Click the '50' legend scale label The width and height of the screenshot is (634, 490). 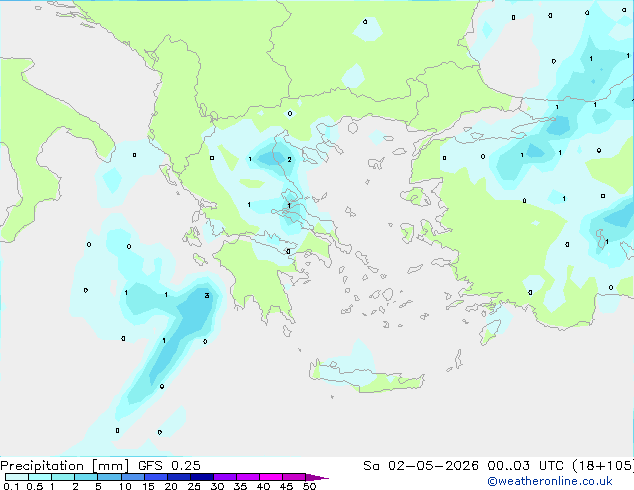309,486
